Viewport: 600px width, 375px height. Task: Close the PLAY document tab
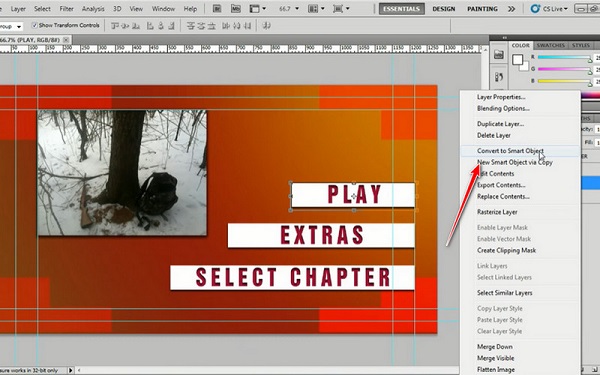point(66,39)
